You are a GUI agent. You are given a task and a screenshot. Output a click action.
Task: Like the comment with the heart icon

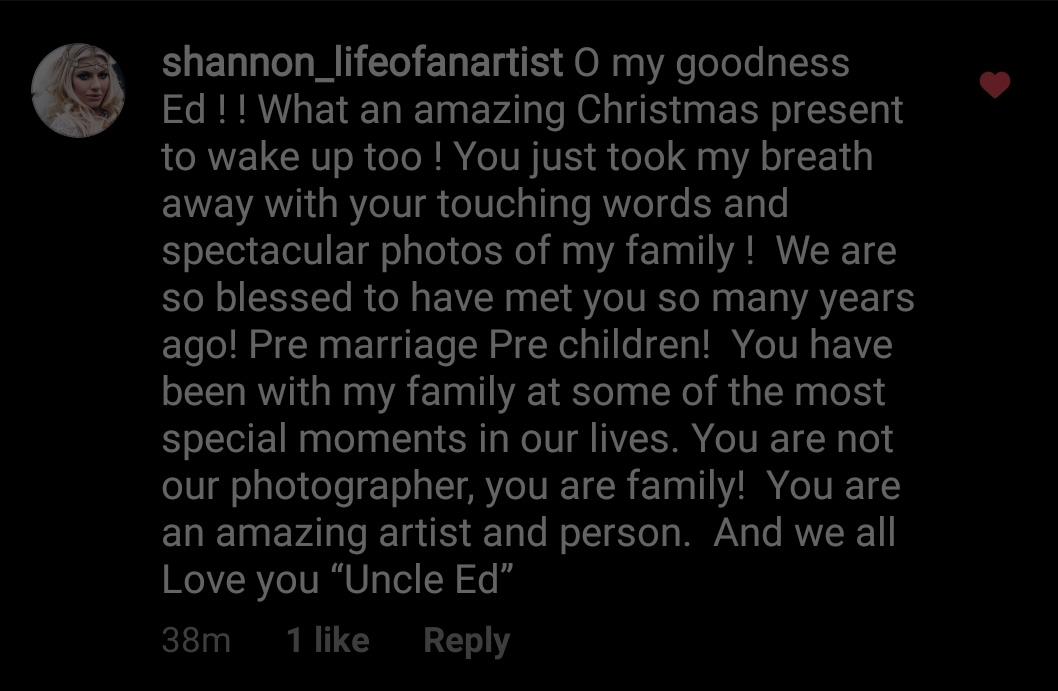click(x=995, y=85)
